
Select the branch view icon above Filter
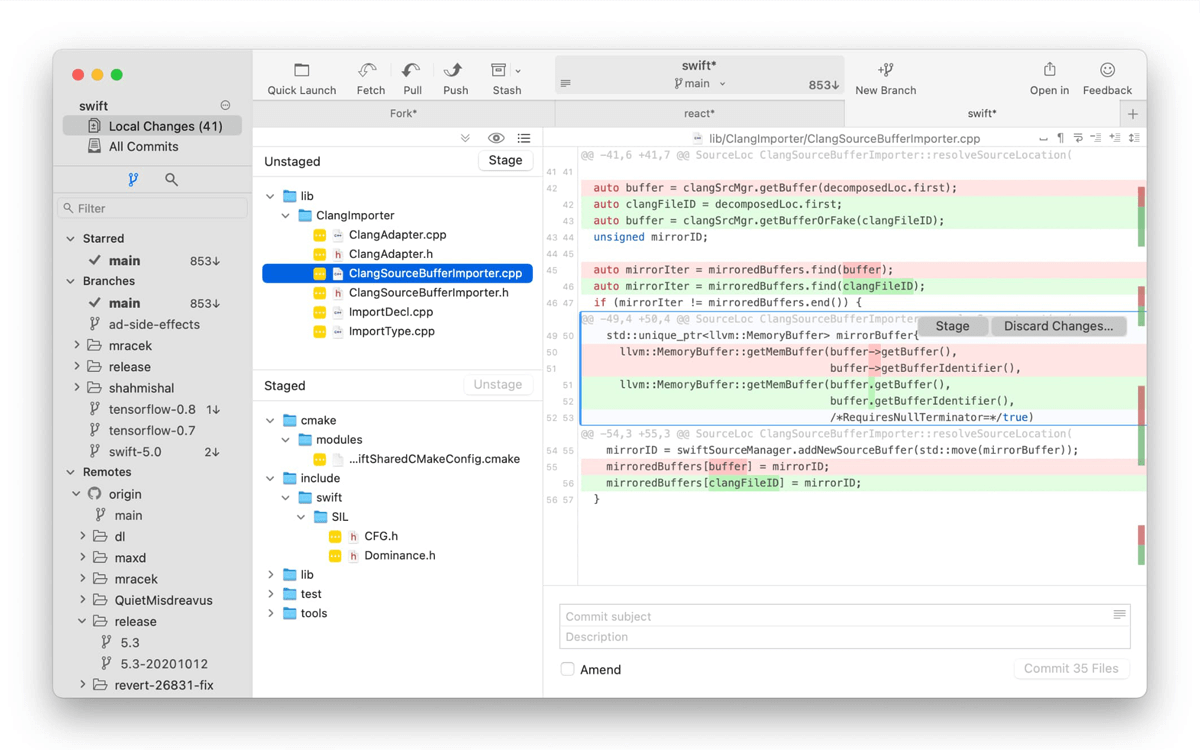[x=133, y=180]
